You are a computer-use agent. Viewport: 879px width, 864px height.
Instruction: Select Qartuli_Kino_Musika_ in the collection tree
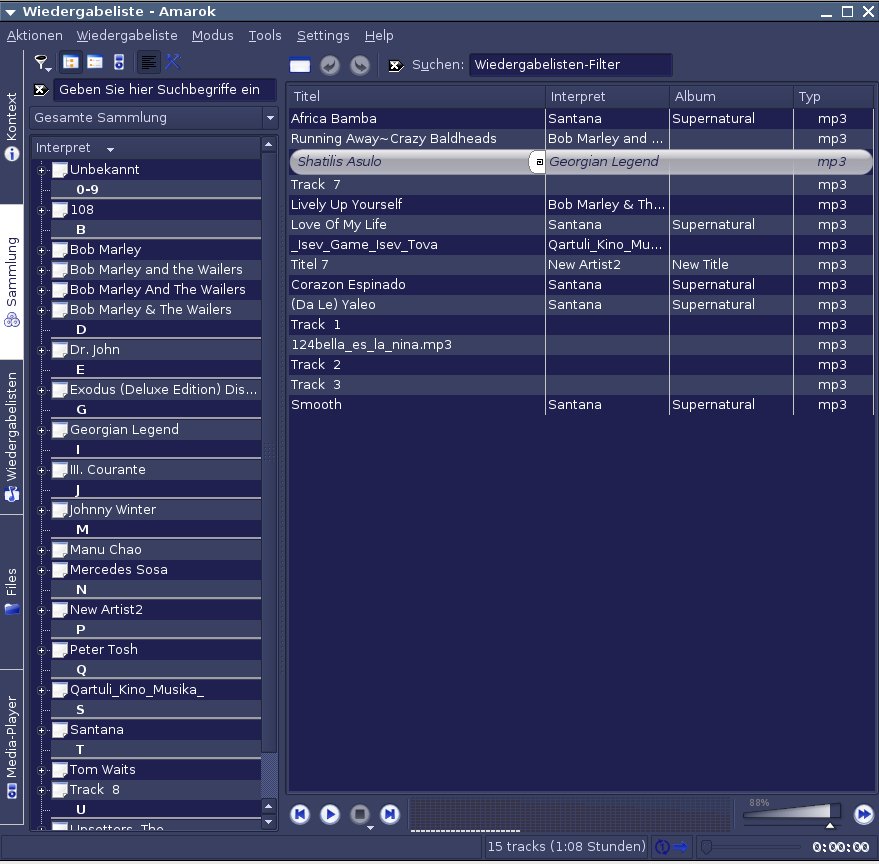[x=137, y=690]
